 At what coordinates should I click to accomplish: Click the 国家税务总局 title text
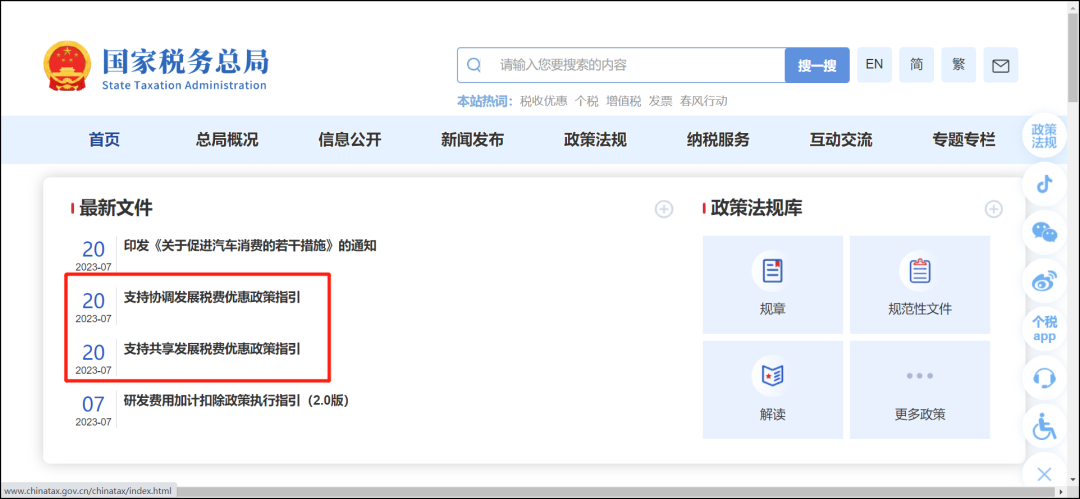click(185, 61)
